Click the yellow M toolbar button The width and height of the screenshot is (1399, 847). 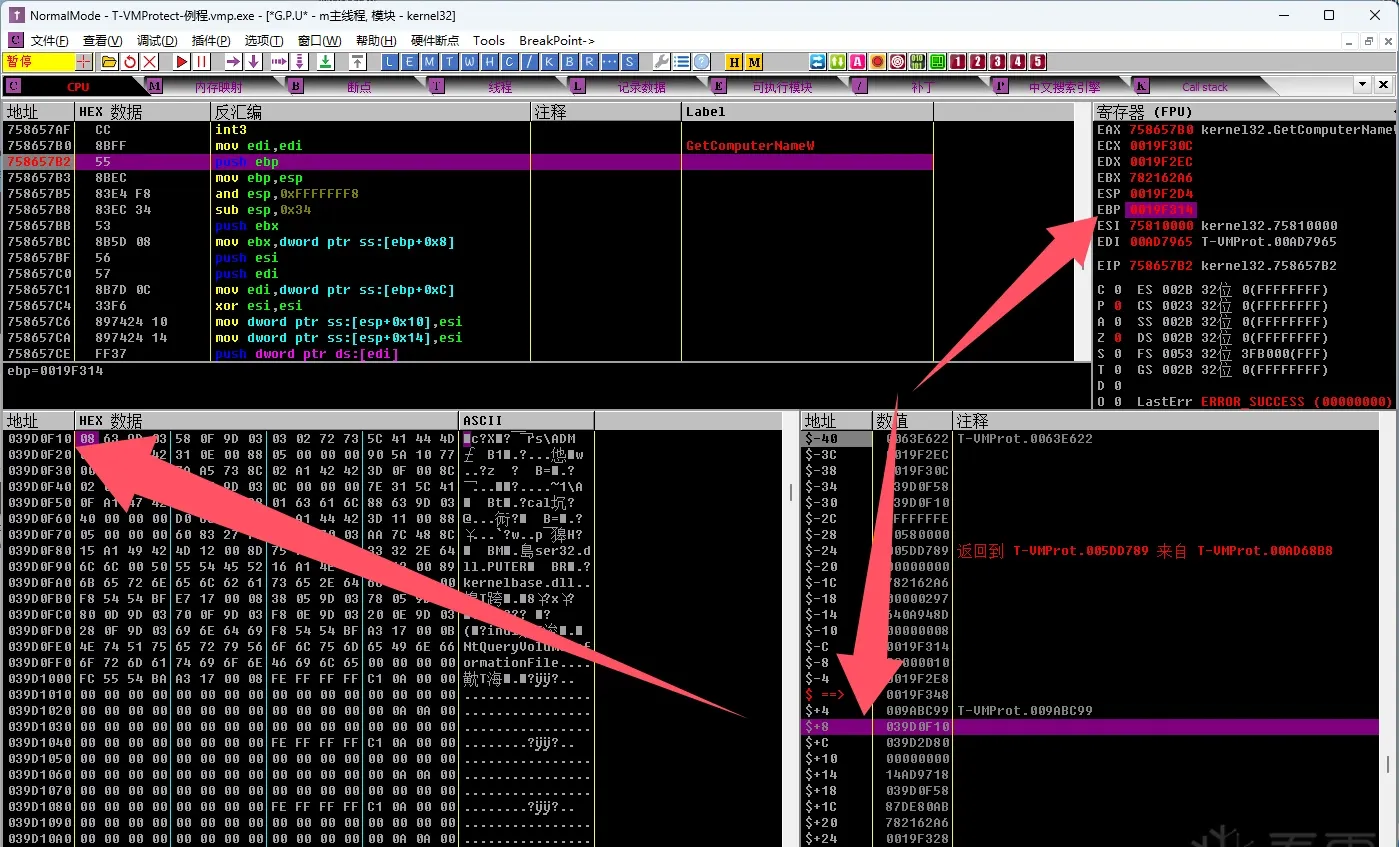coord(754,62)
